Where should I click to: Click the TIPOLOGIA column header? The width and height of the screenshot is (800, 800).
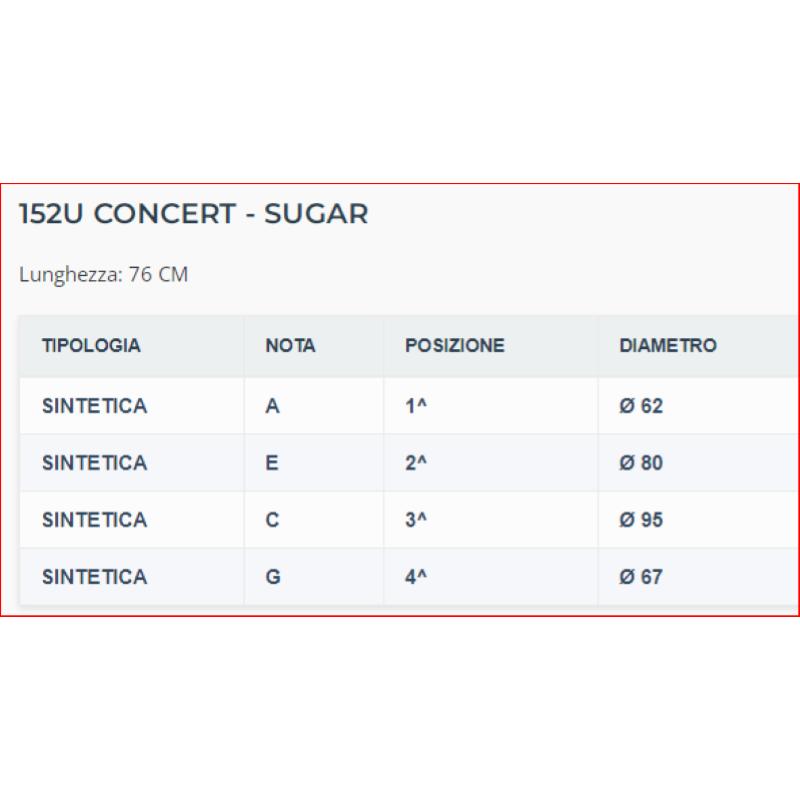[91, 346]
